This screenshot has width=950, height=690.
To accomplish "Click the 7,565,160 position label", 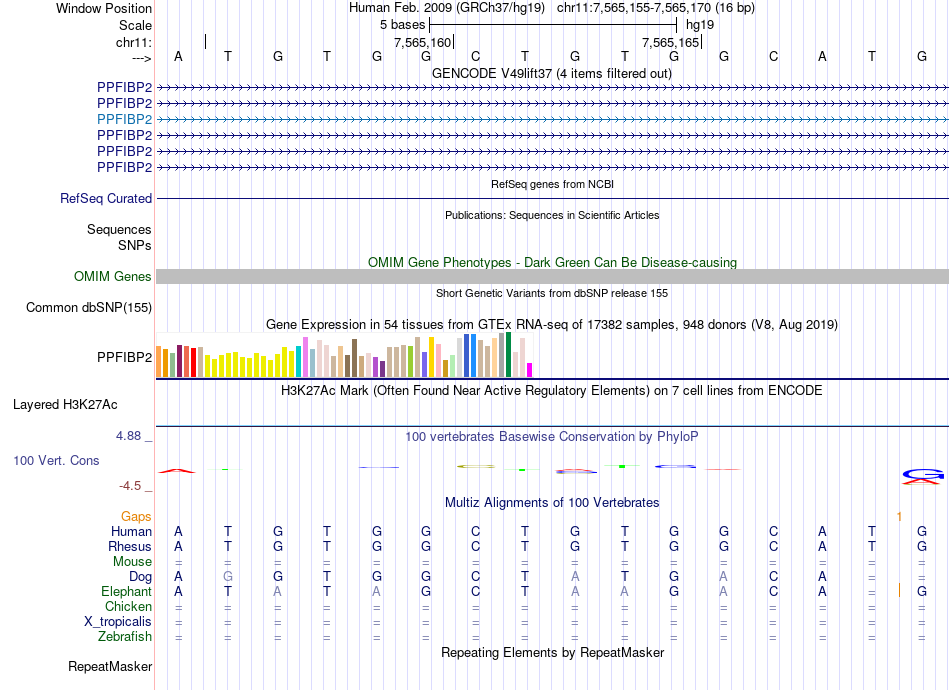I will (422, 42).
